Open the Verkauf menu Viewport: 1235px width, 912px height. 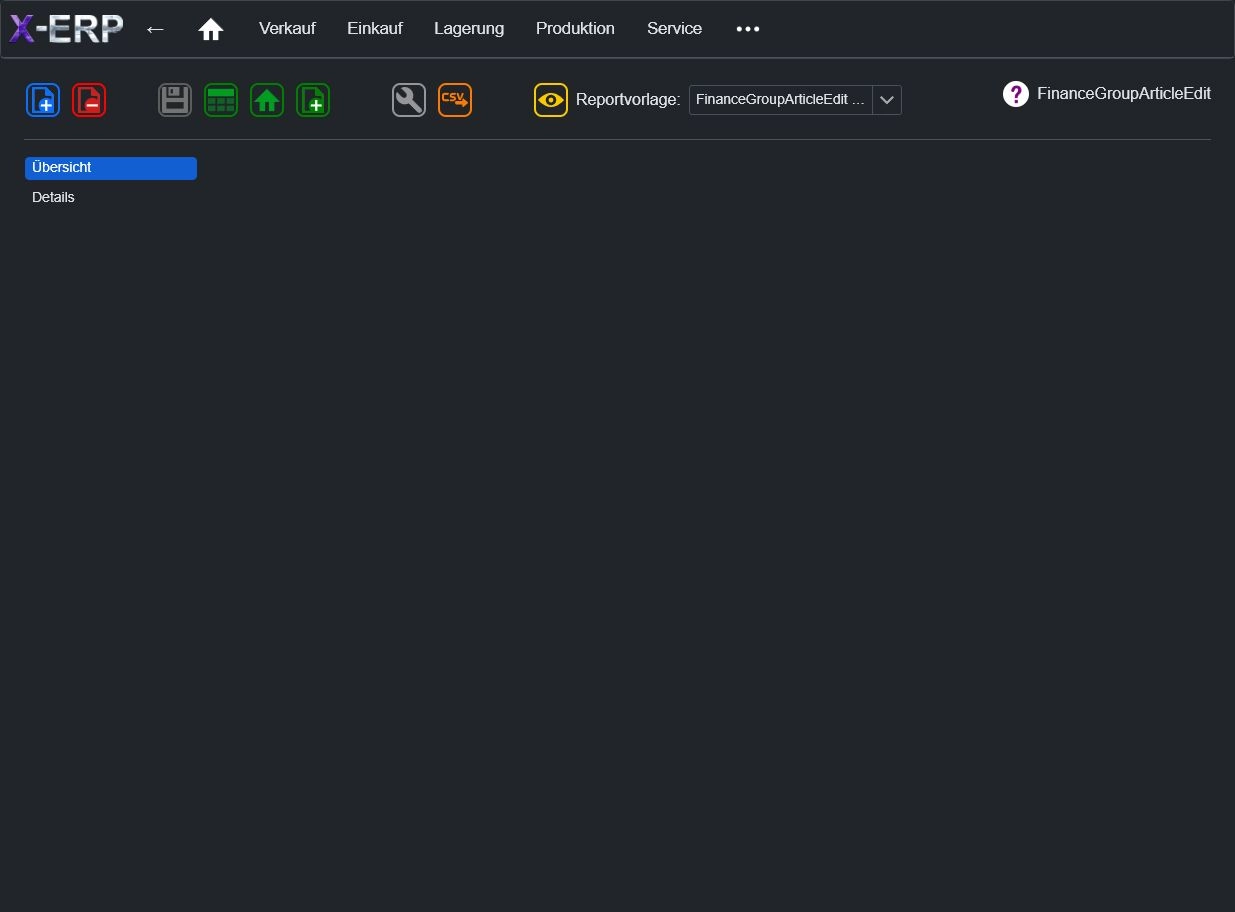pos(287,29)
